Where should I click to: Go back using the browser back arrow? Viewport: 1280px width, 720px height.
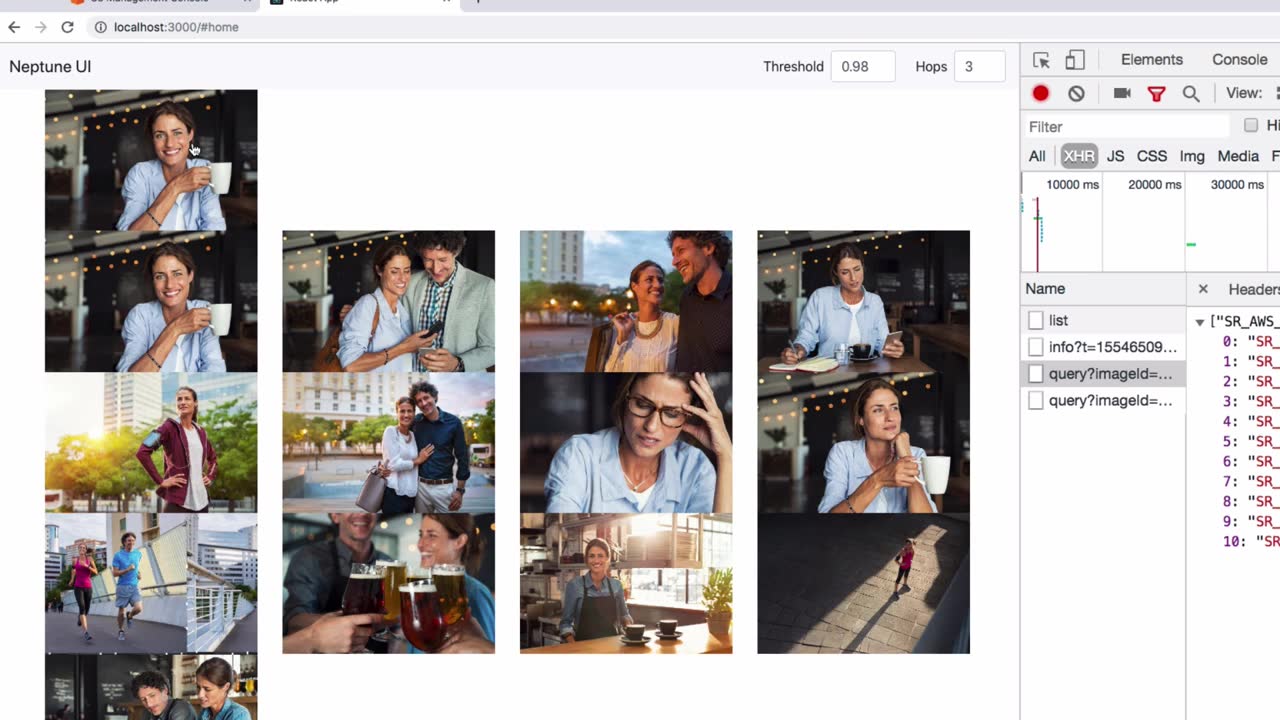tap(14, 27)
